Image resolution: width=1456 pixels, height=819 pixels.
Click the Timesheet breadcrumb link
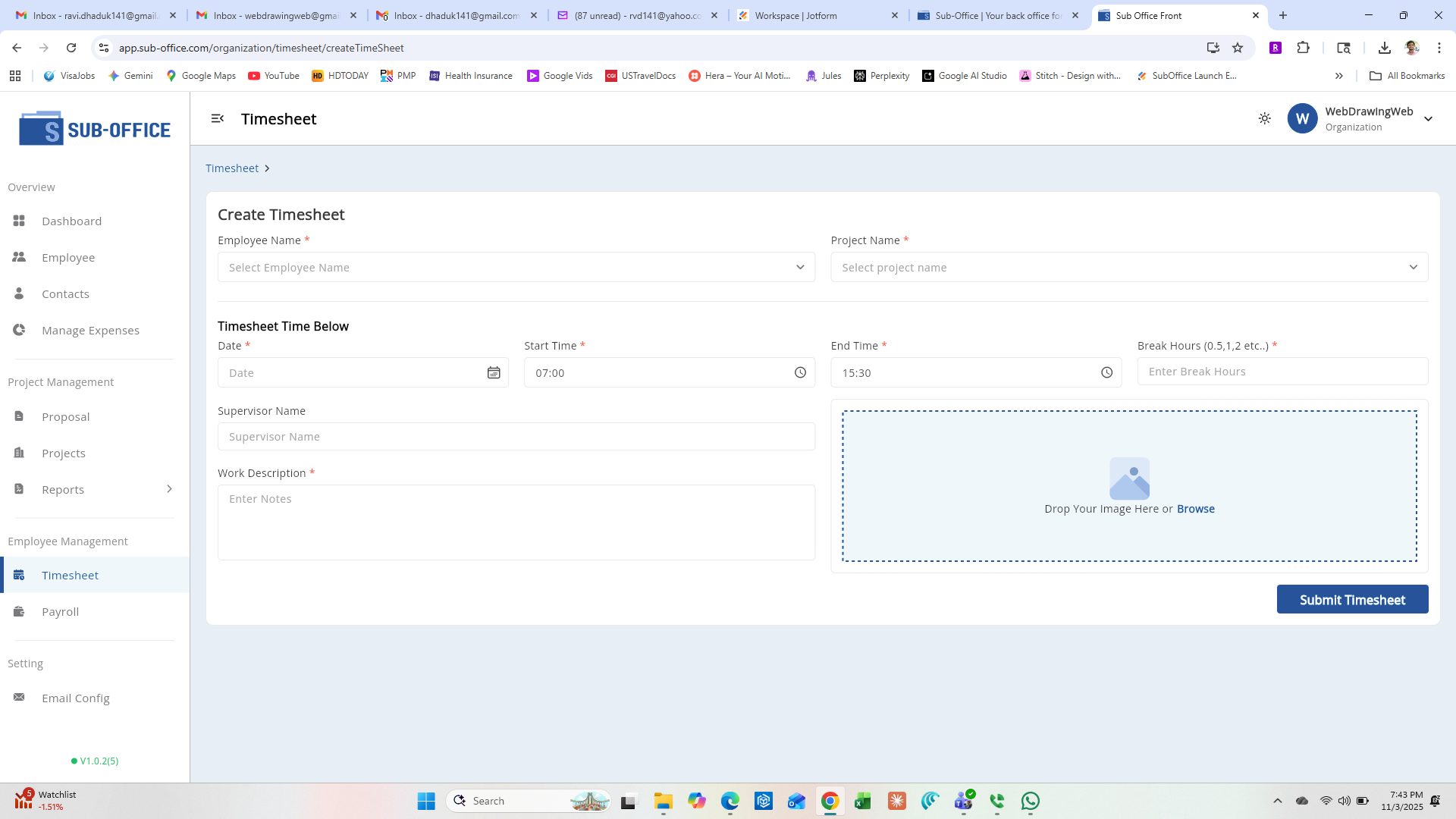pyautogui.click(x=232, y=168)
